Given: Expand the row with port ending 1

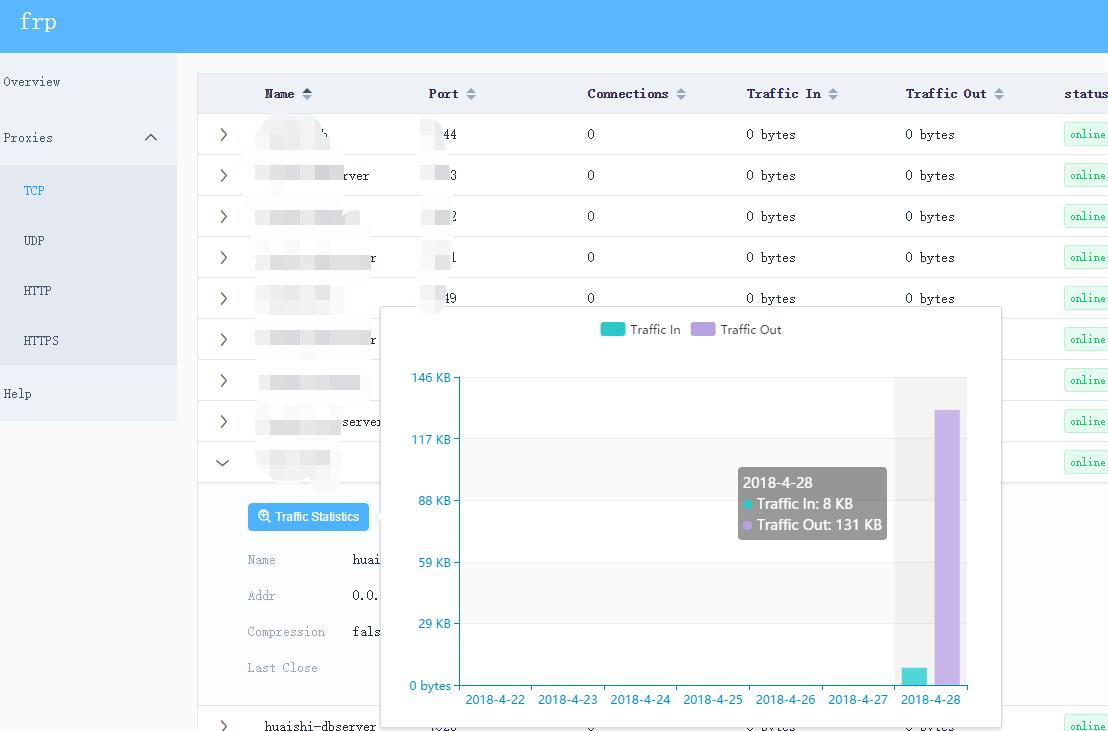Looking at the screenshot, I should coord(223,257).
